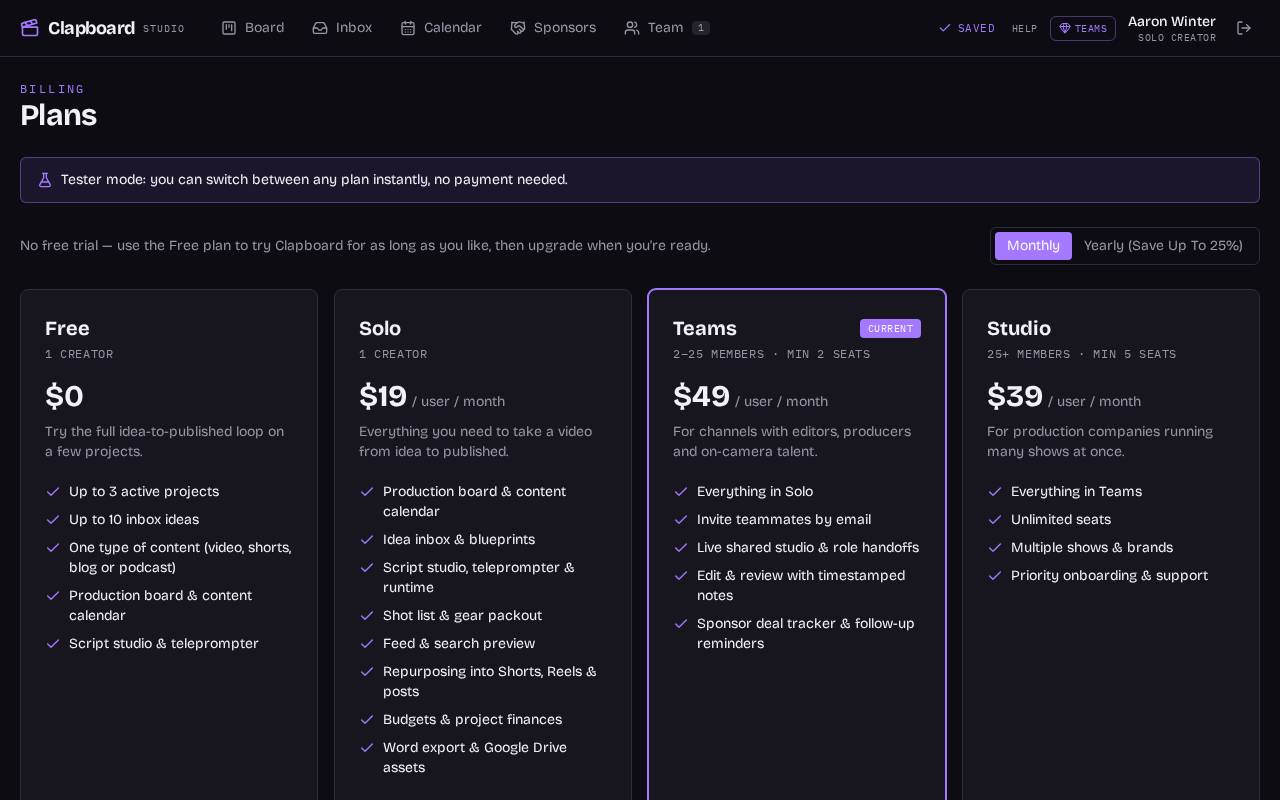Click the Saved status indicator
1280x800 pixels.
pos(967,29)
